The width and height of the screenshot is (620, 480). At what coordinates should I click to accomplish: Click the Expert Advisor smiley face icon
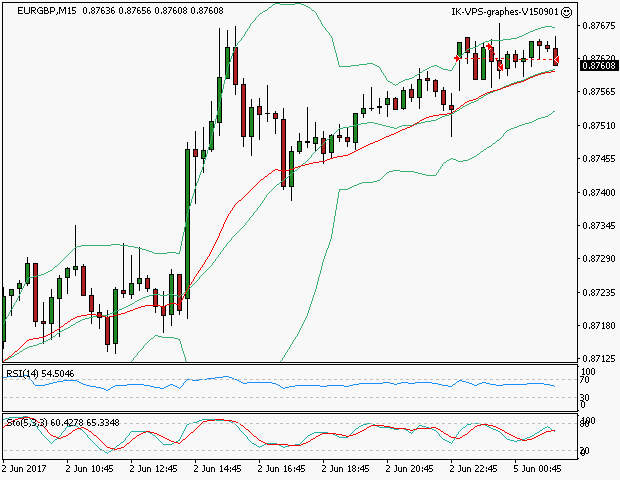(567, 12)
